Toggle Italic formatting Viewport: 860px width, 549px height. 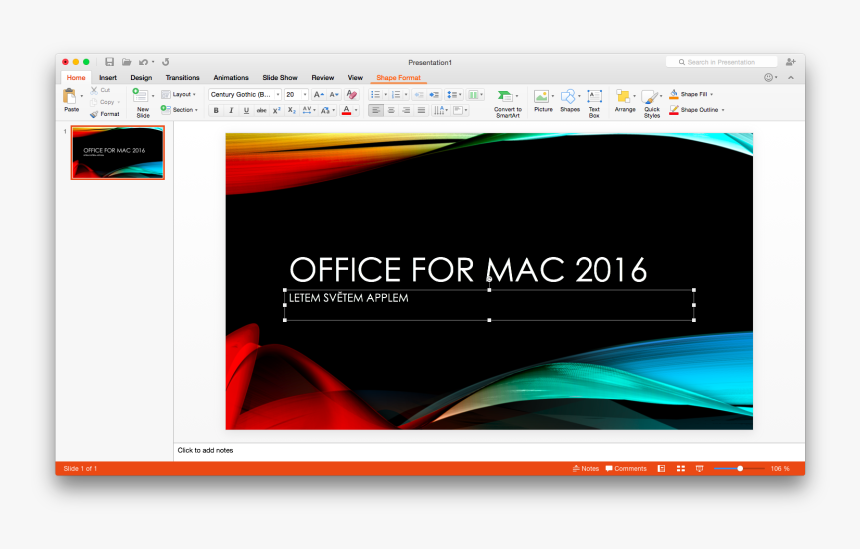pos(231,110)
